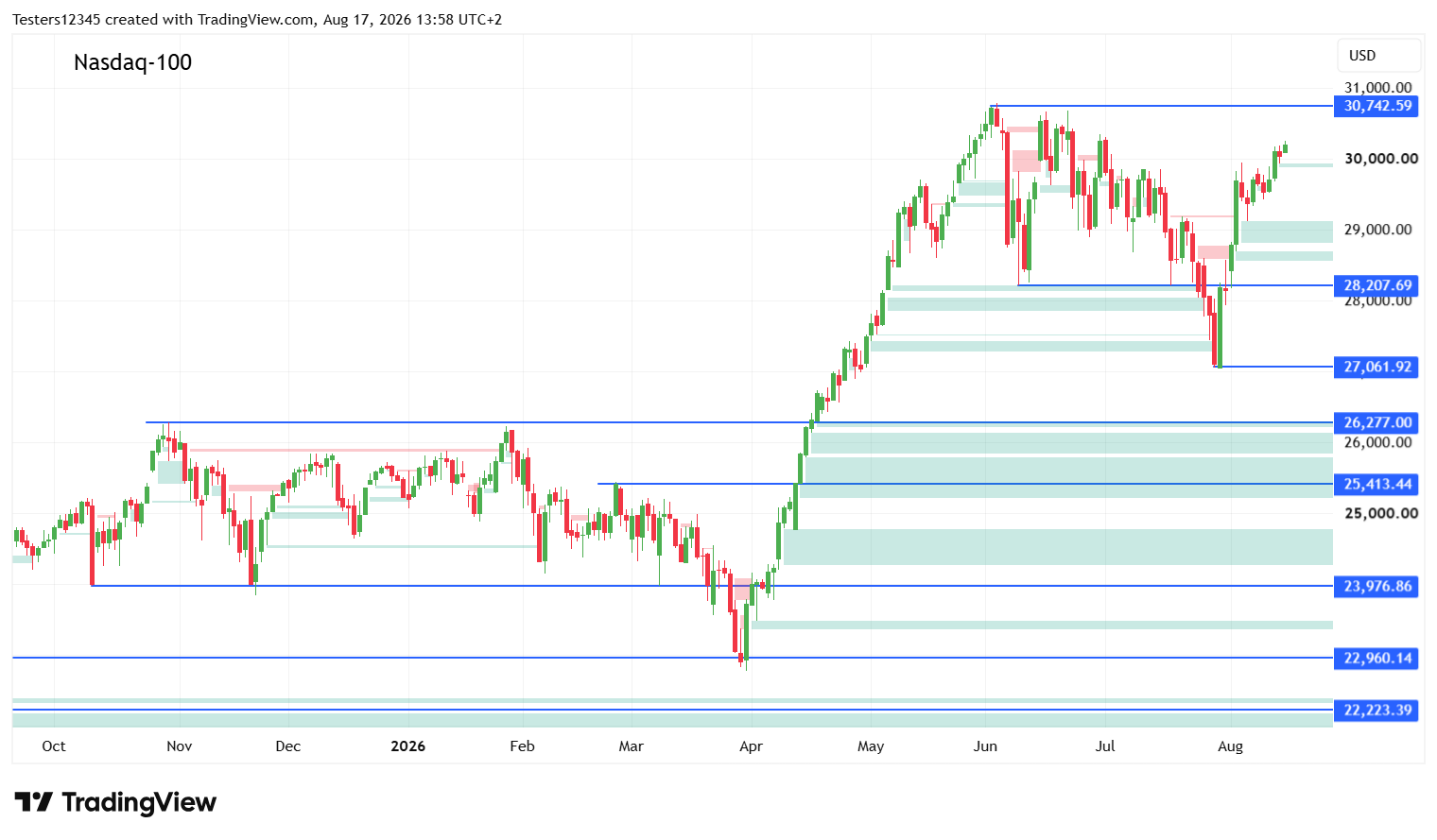Click the Mar label on time axis
Image resolution: width=1437 pixels, height=840 pixels.
[x=631, y=746]
